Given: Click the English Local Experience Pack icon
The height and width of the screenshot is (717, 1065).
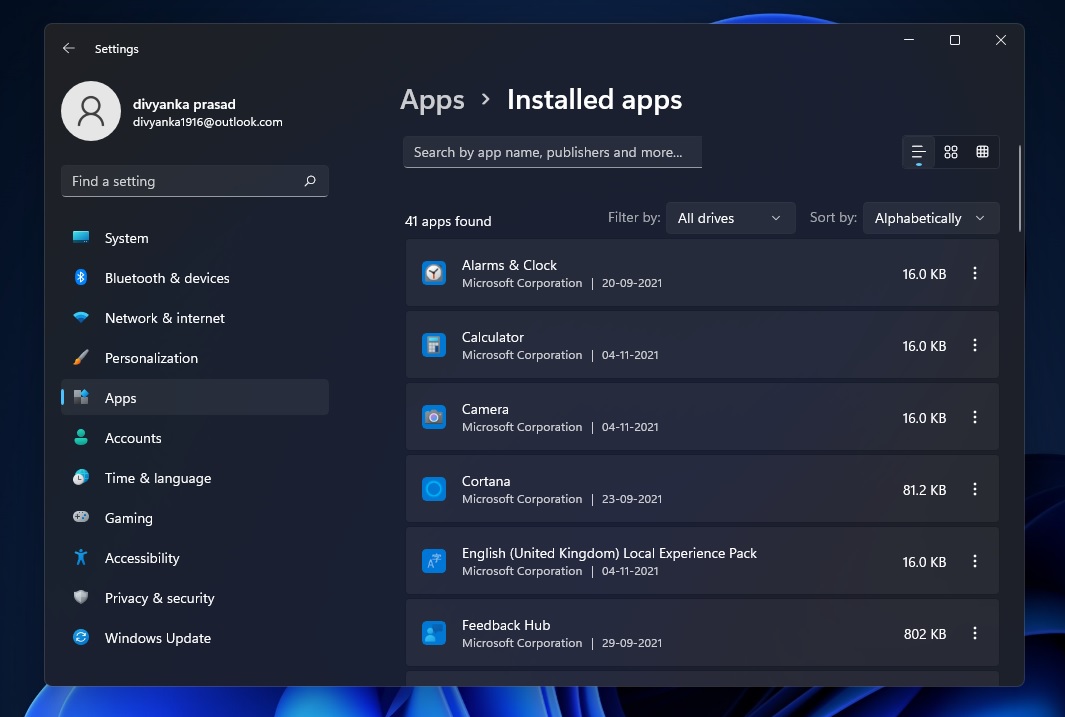Looking at the screenshot, I should (x=434, y=561).
